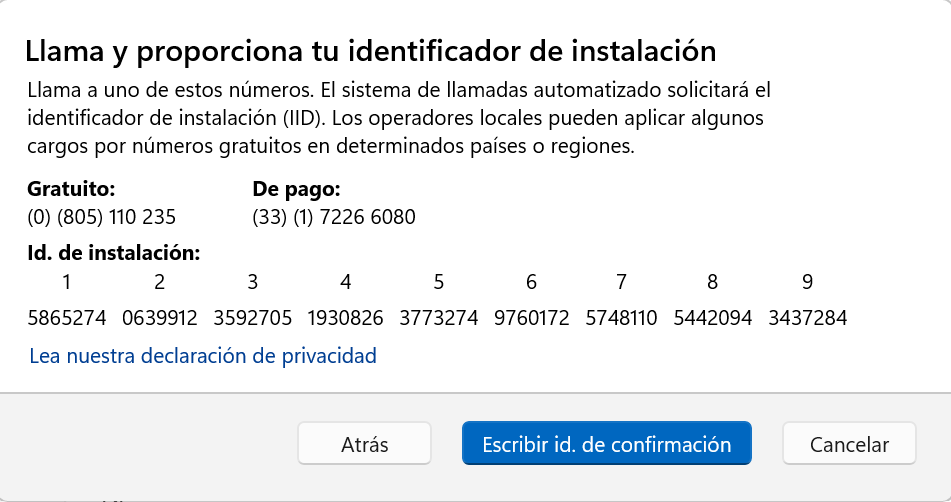The width and height of the screenshot is (951, 502).
Task: Click the Gratuito label
Action: pyautogui.click(x=71, y=189)
